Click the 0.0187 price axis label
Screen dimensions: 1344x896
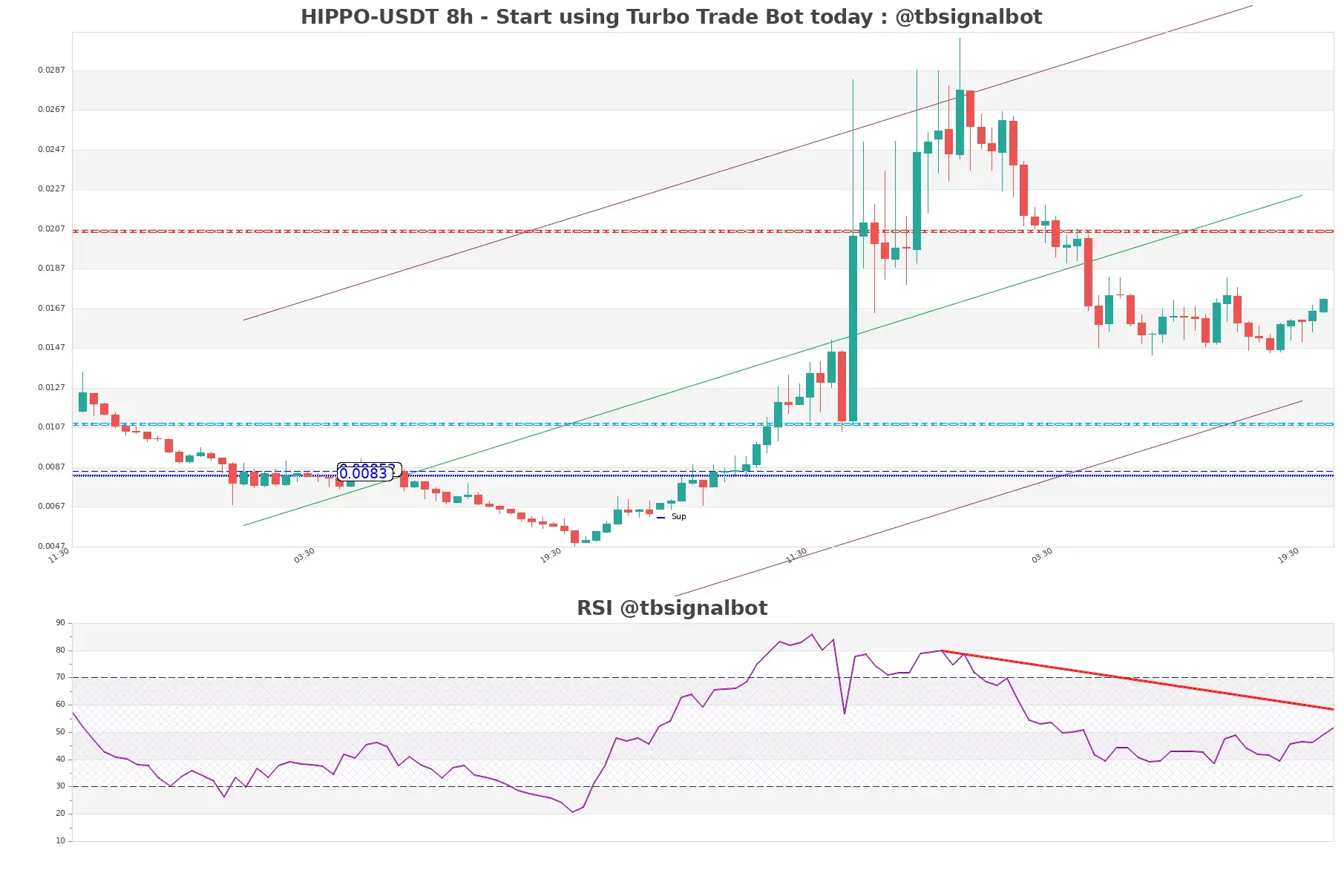point(51,268)
